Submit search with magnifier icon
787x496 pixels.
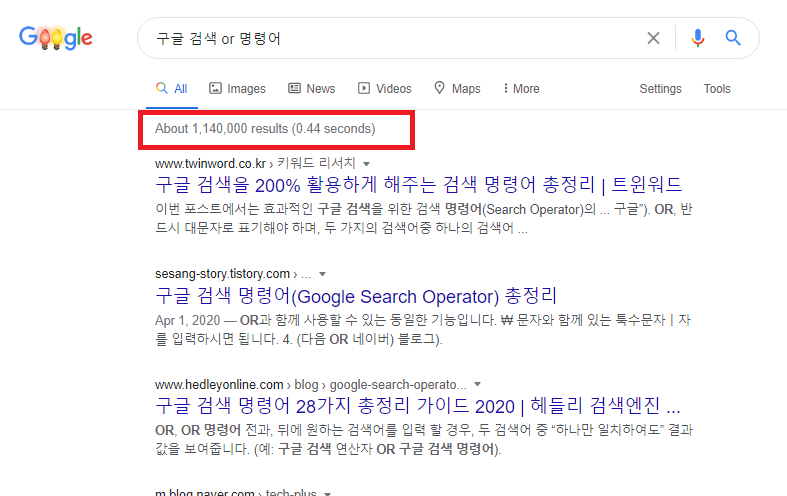pyautogui.click(x=733, y=38)
